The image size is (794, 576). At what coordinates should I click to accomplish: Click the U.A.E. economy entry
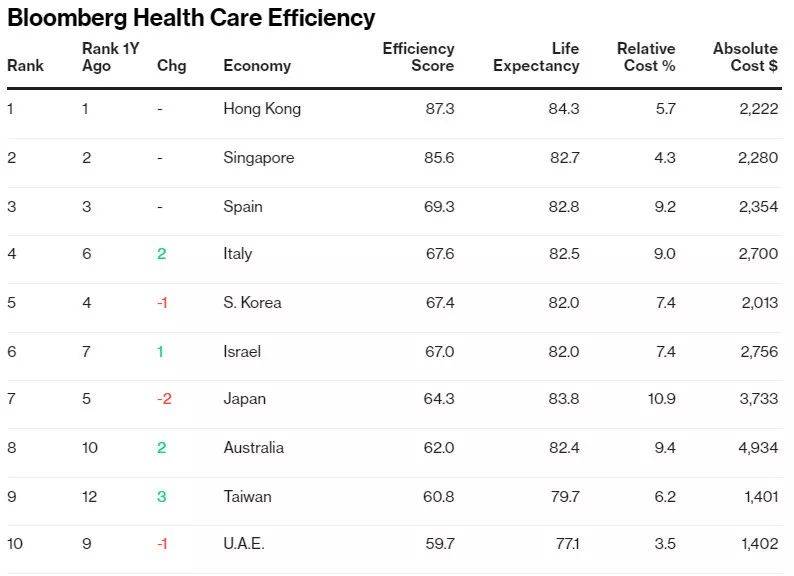[x=245, y=544]
